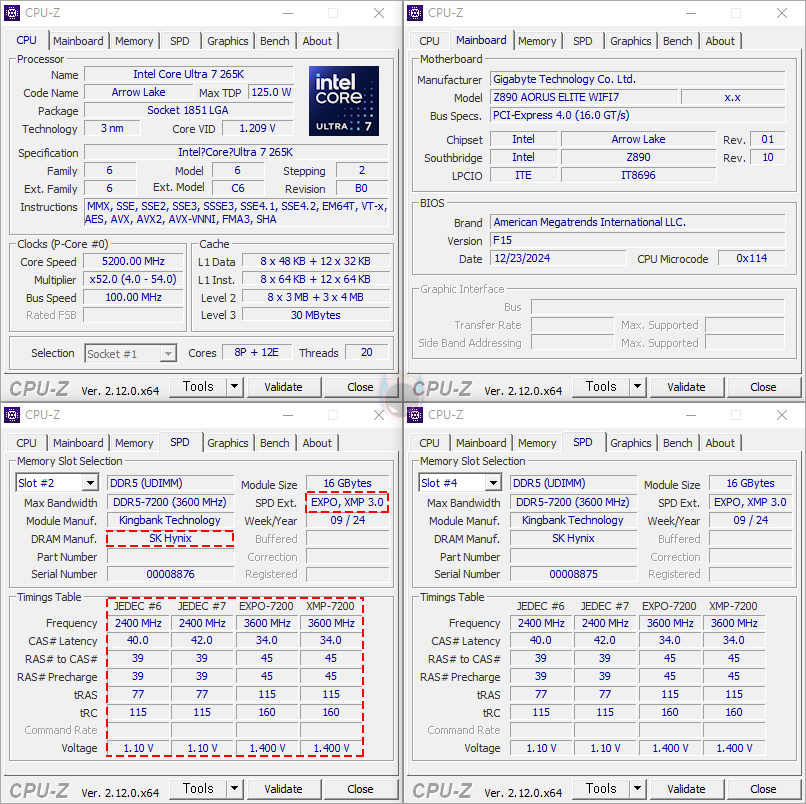Screen dimensions: 806x804
Task: Open the SPD tab in the Mainboard window
Action: click(x=582, y=41)
